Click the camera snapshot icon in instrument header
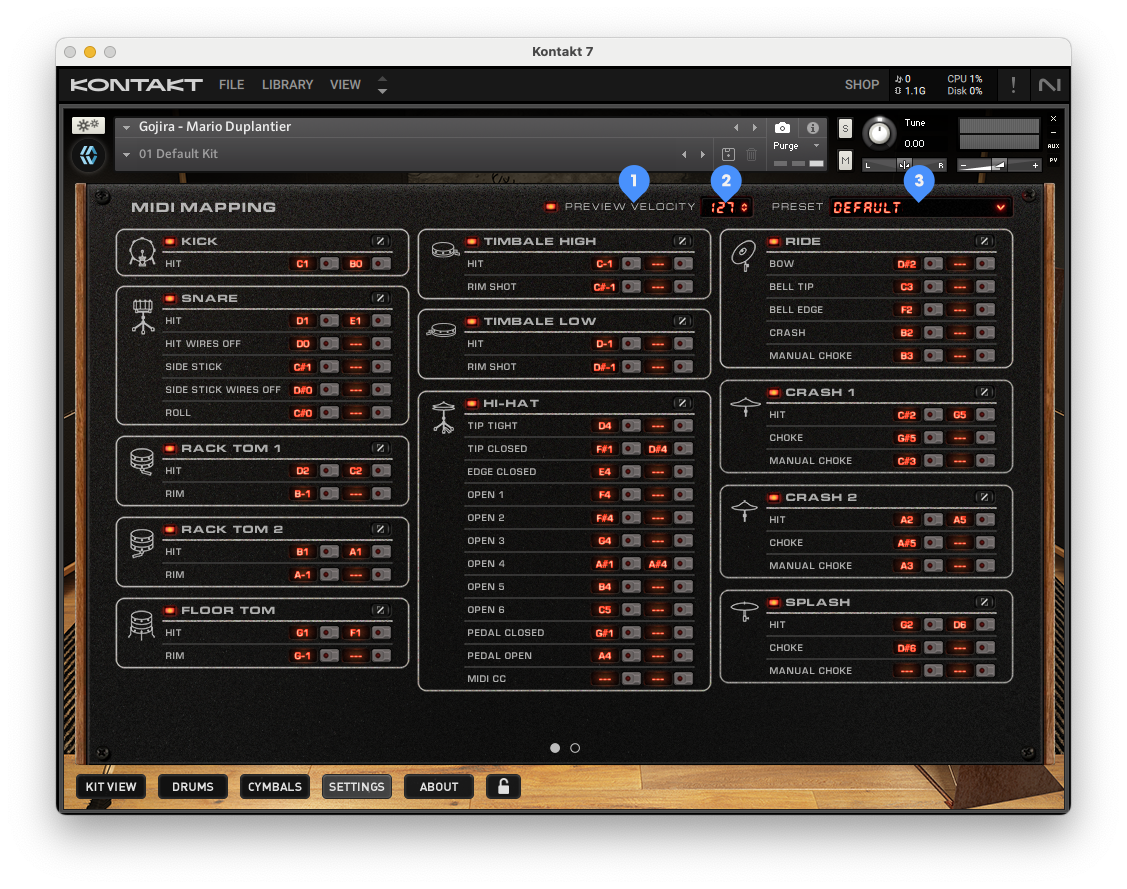The width and height of the screenshot is (1127, 889). [x=782, y=128]
